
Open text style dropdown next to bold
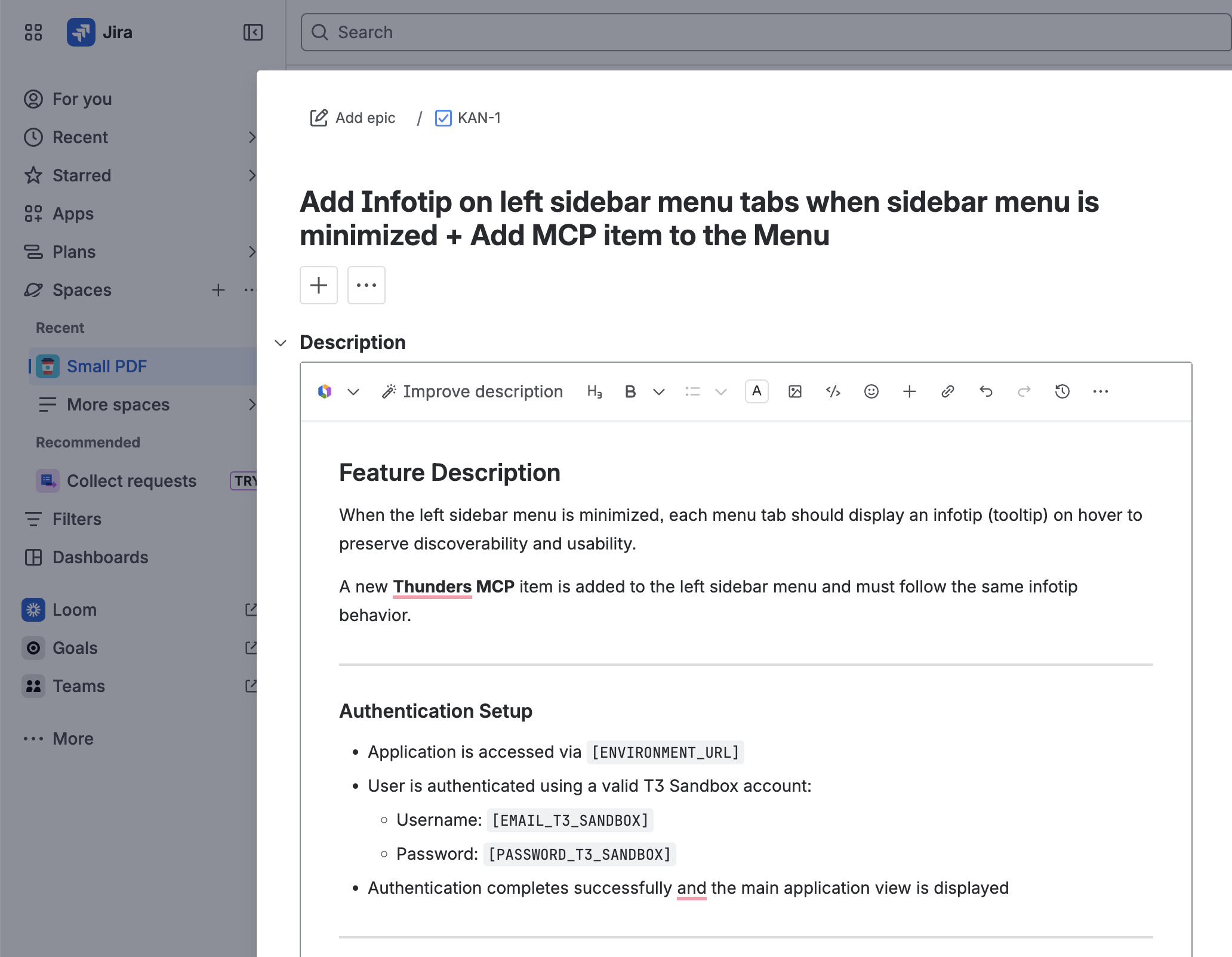(x=658, y=391)
